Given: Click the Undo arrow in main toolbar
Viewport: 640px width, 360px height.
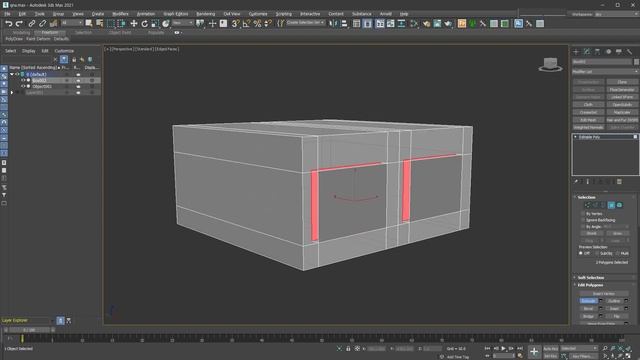Looking at the screenshot, I should tap(8, 24).
